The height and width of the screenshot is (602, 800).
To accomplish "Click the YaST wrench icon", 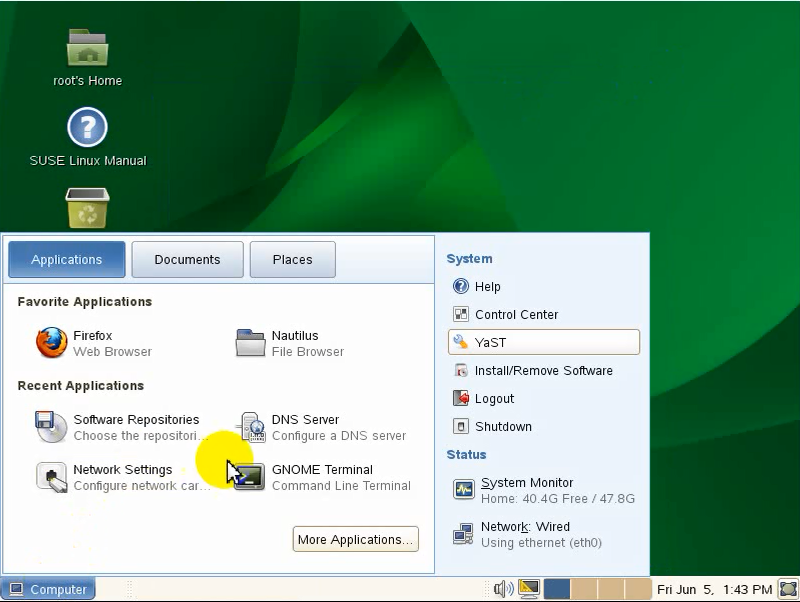I will point(461,342).
